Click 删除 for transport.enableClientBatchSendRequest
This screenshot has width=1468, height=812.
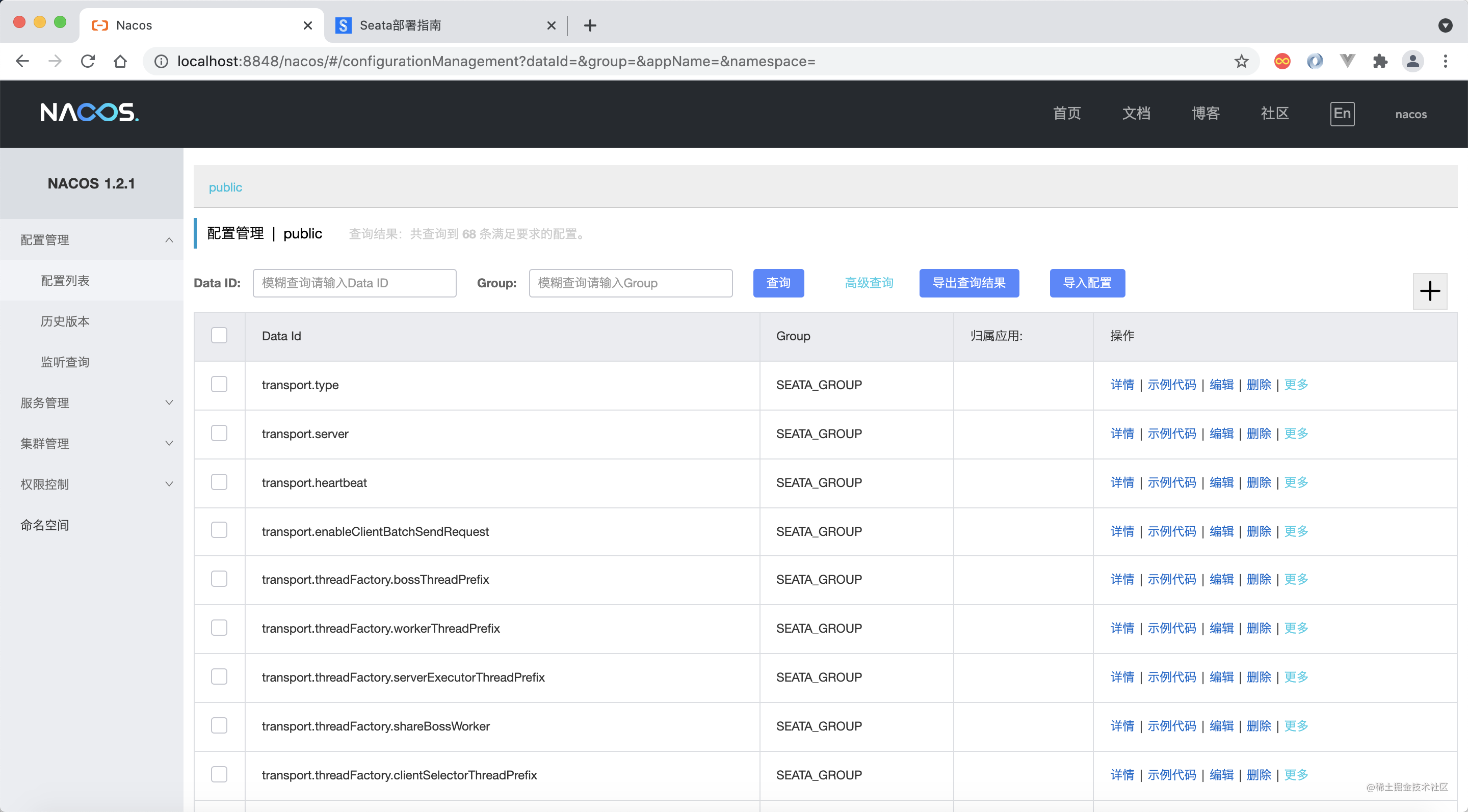(x=1259, y=531)
